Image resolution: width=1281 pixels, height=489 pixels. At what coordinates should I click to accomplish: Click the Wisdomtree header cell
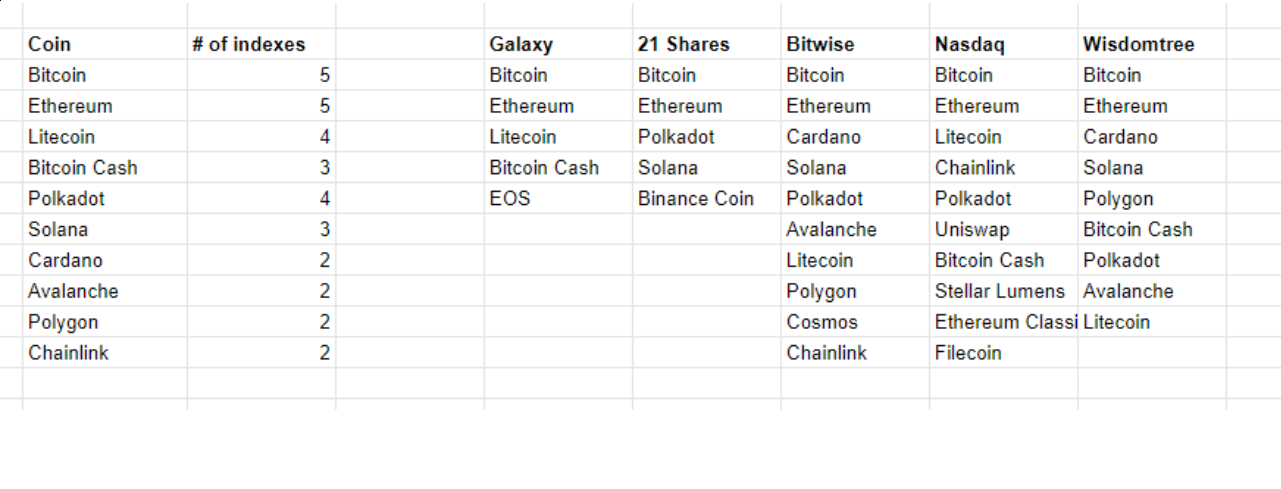coord(1152,44)
